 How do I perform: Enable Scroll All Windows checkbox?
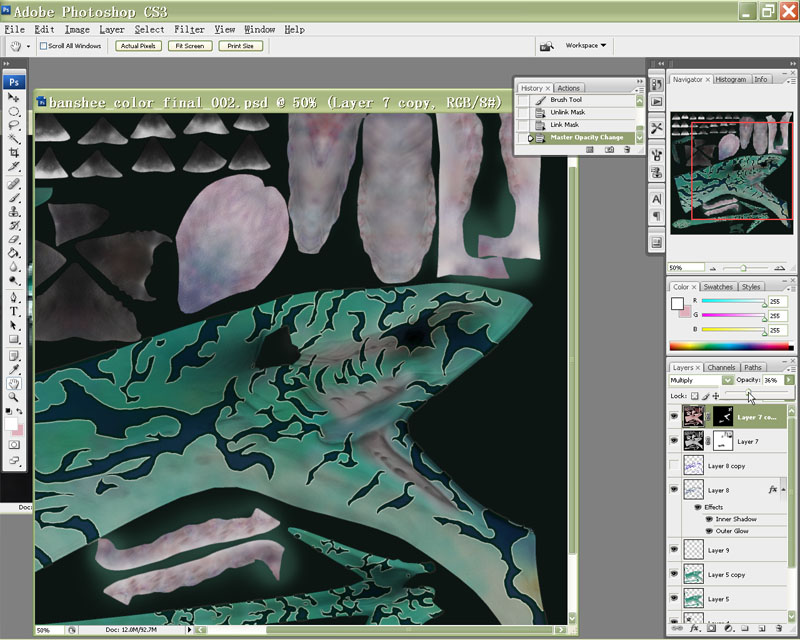pyautogui.click(x=43, y=46)
